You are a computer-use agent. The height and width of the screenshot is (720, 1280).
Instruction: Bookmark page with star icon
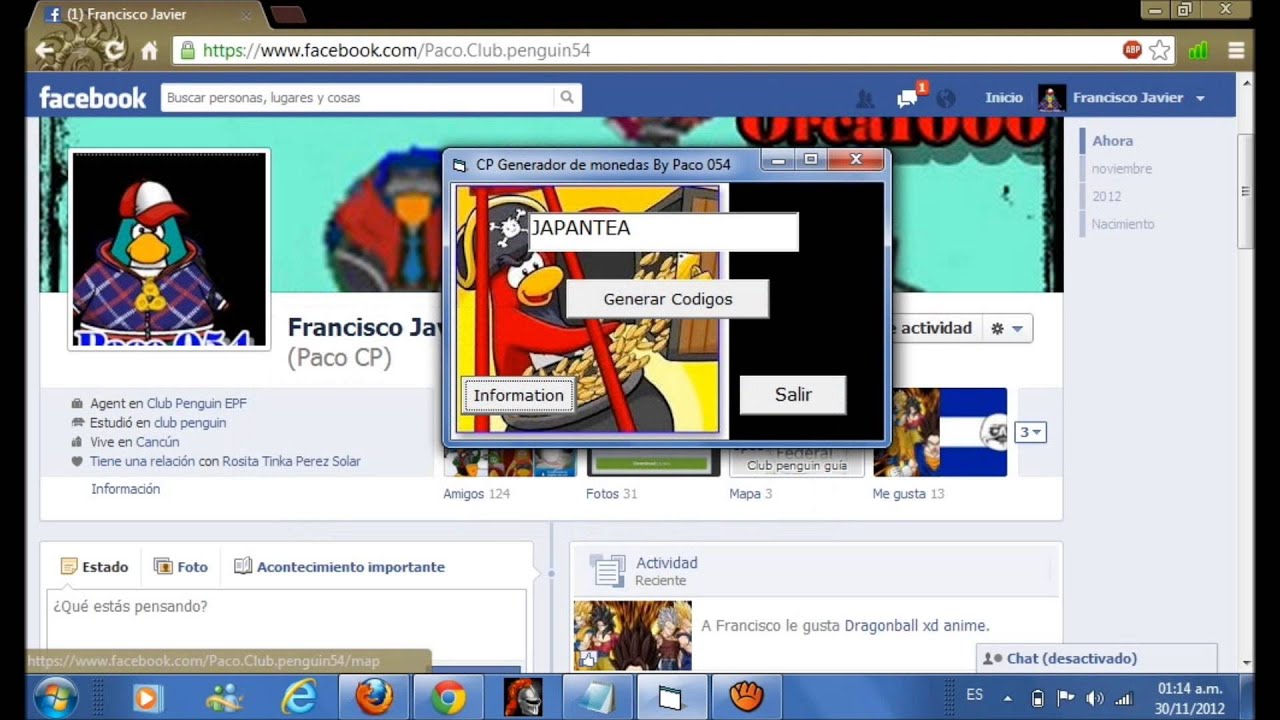coord(1159,50)
